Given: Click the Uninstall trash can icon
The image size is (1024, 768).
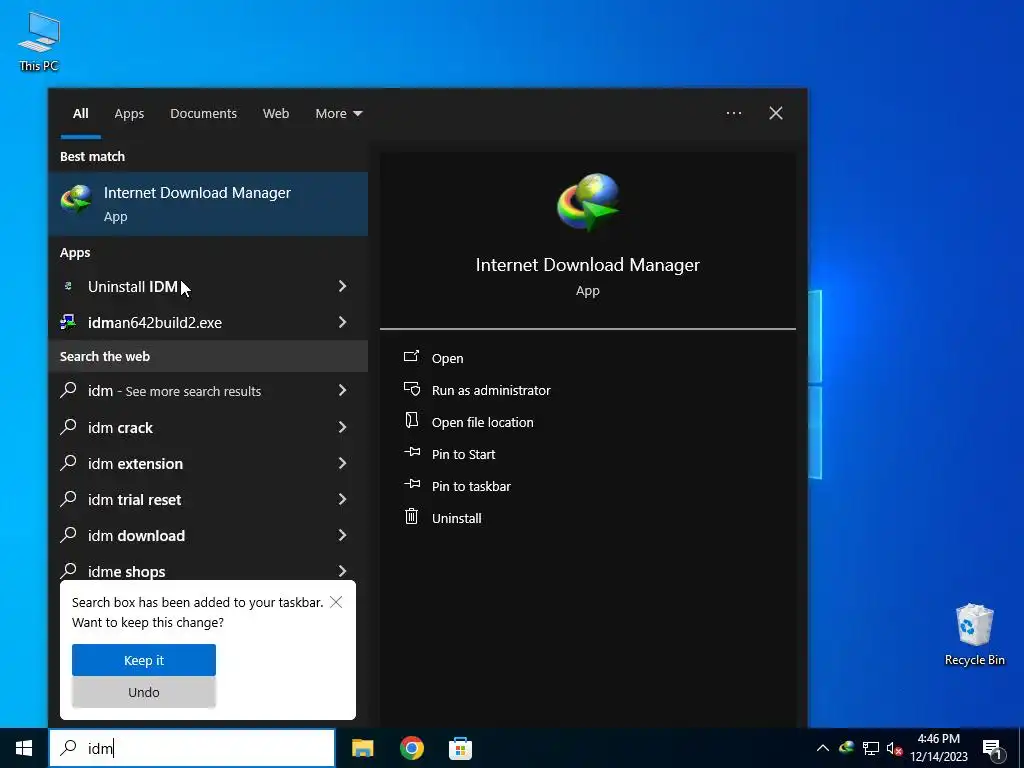Looking at the screenshot, I should point(411,517).
